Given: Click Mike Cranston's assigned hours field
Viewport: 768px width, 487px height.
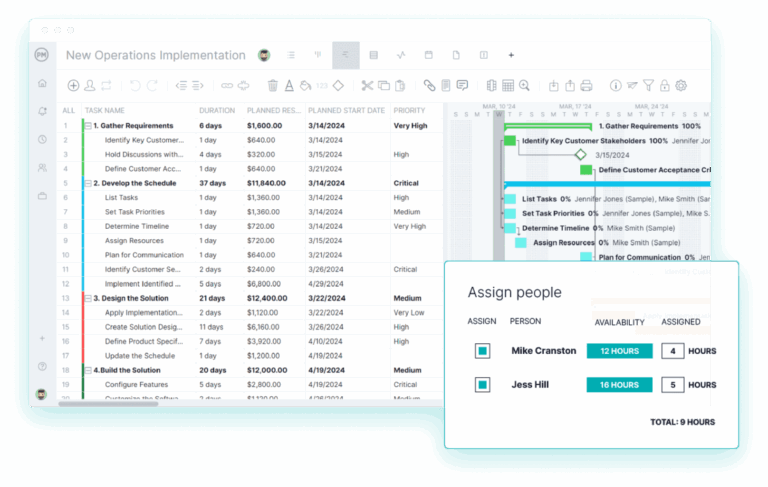Looking at the screenshot, I should click(672, 351).
